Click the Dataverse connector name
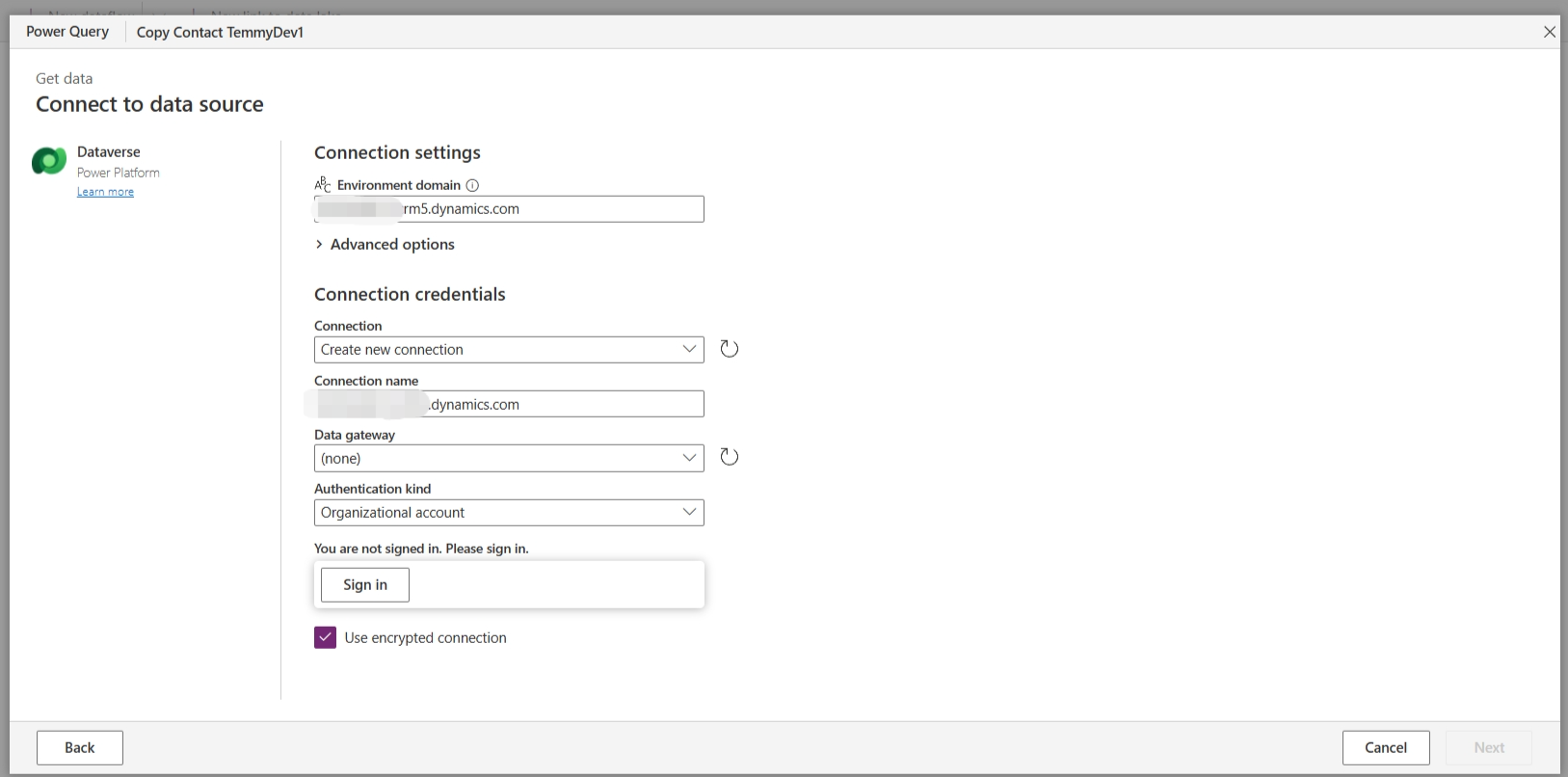This screenshot has width=1568, height=777. (109, 152)
